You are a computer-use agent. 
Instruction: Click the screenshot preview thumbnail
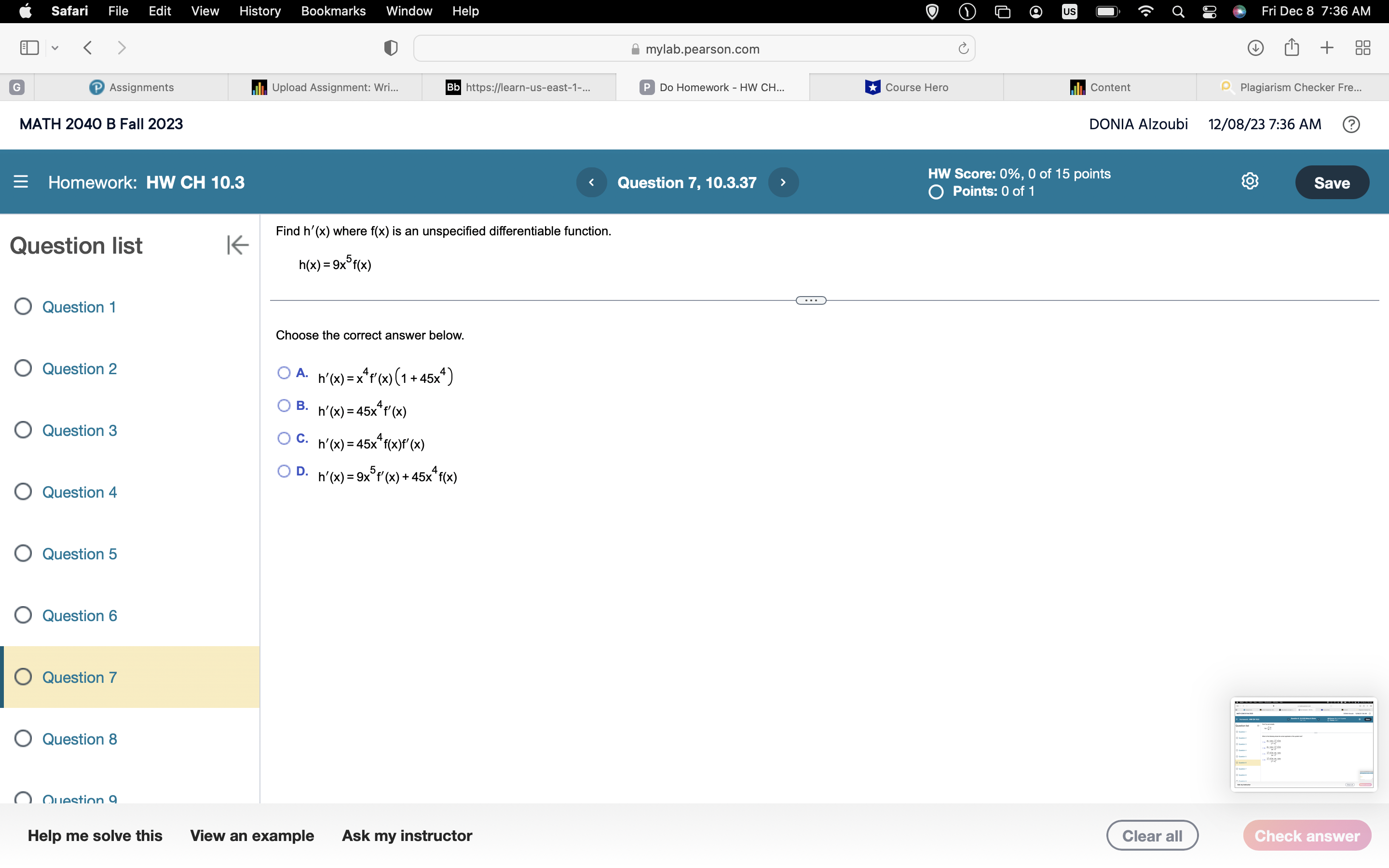pyautogui.click(x=1303, y=744)
